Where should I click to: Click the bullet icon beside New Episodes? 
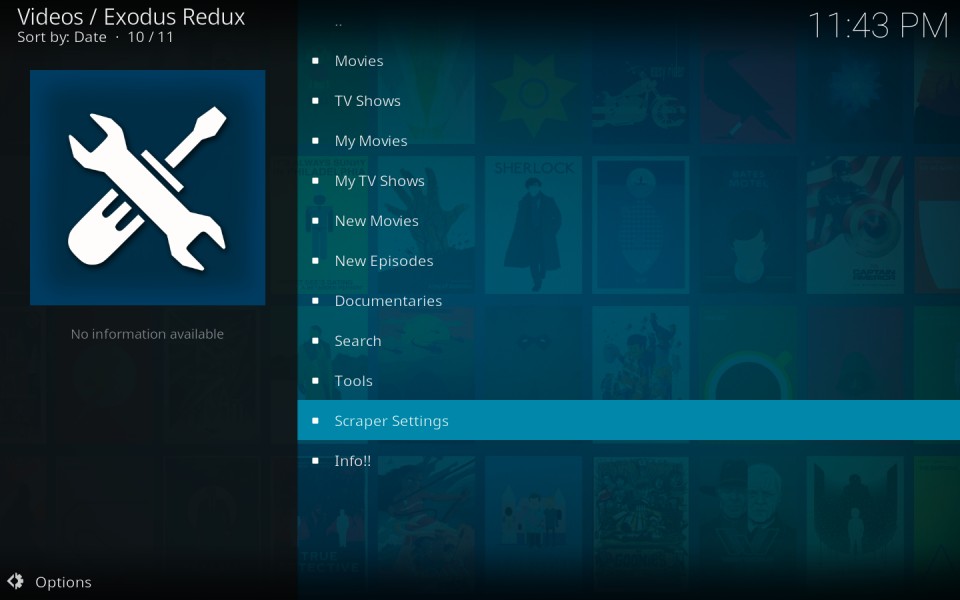315,261
